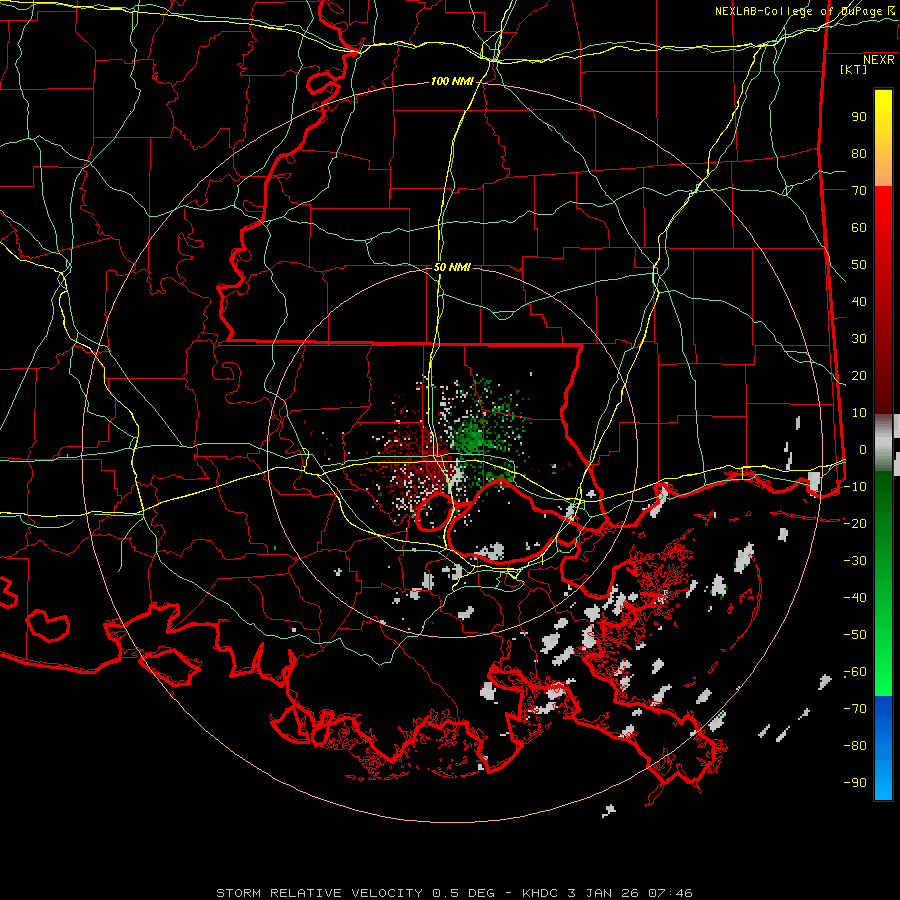Select the -40 knots scale value
Image resolution: width=900 pixels, height=900 pixels.
tap(855, 598)
